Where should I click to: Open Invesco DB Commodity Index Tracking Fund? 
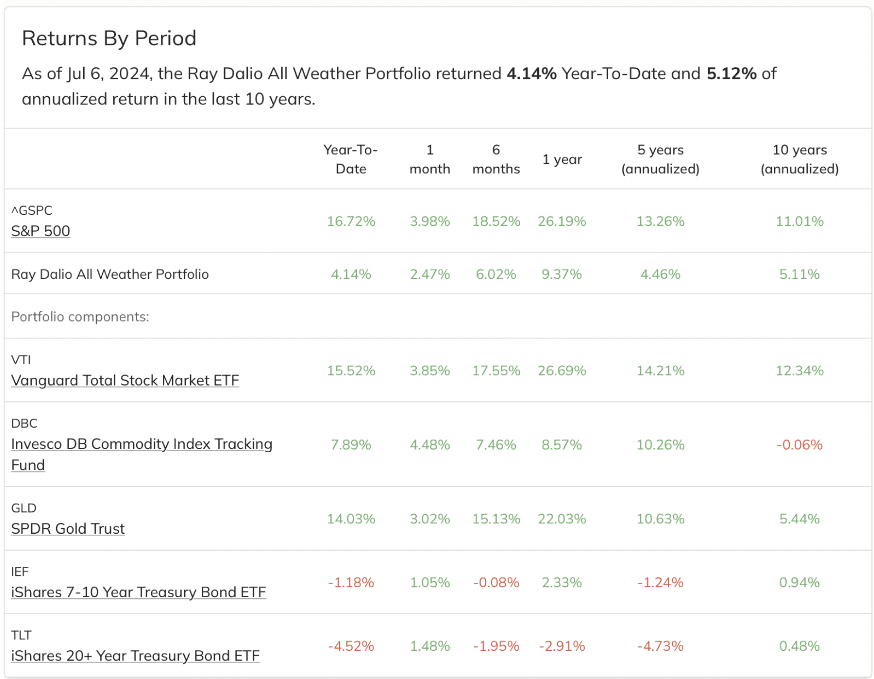point(142,454)
